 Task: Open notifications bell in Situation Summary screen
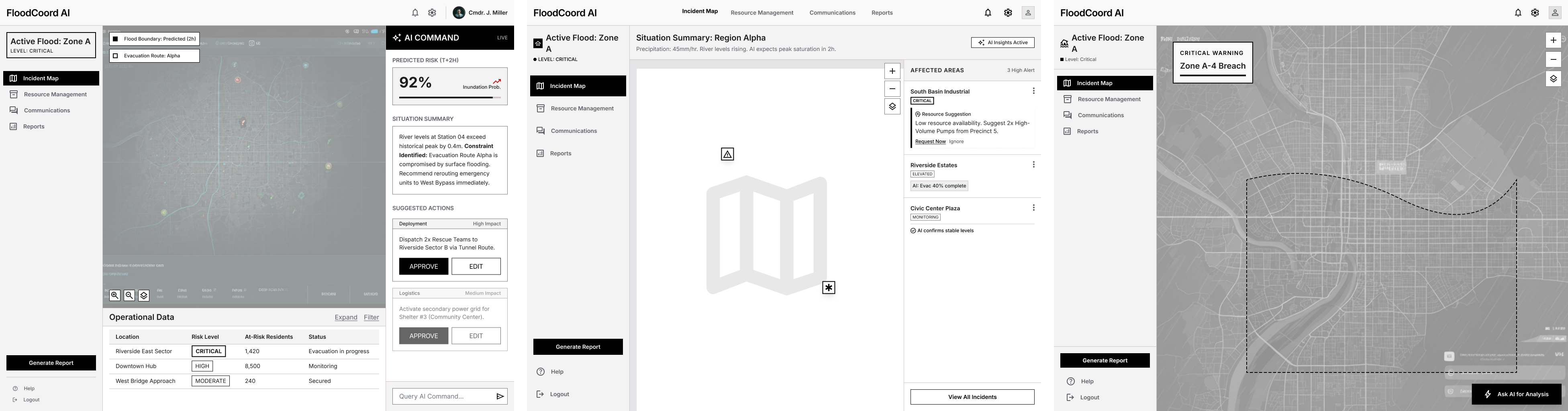988,13
